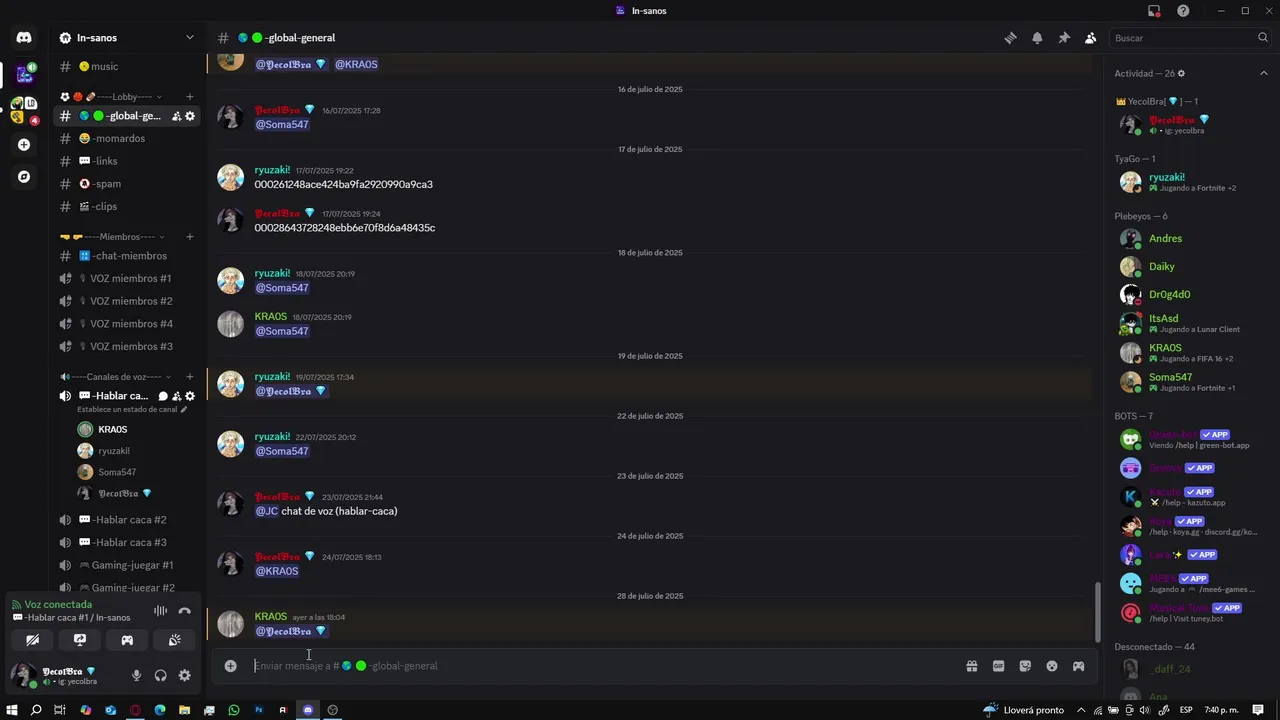Image resolution: width=1280 pixels, height=720 pixels.
Task: Open Actividad settings gear icon
Action: point(1181,73)
